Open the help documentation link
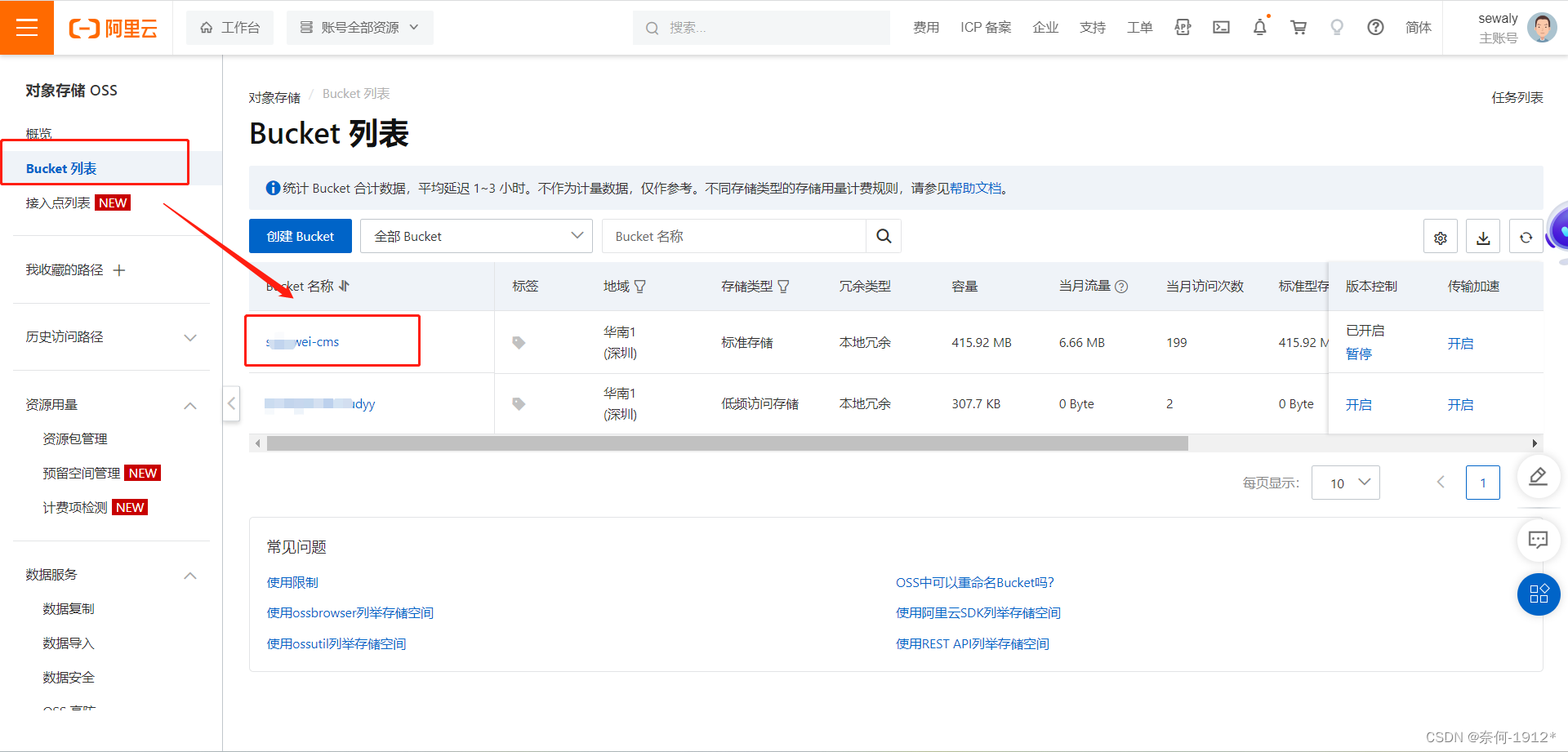Viewport: 1568px width, 752px height. [975, 189]
